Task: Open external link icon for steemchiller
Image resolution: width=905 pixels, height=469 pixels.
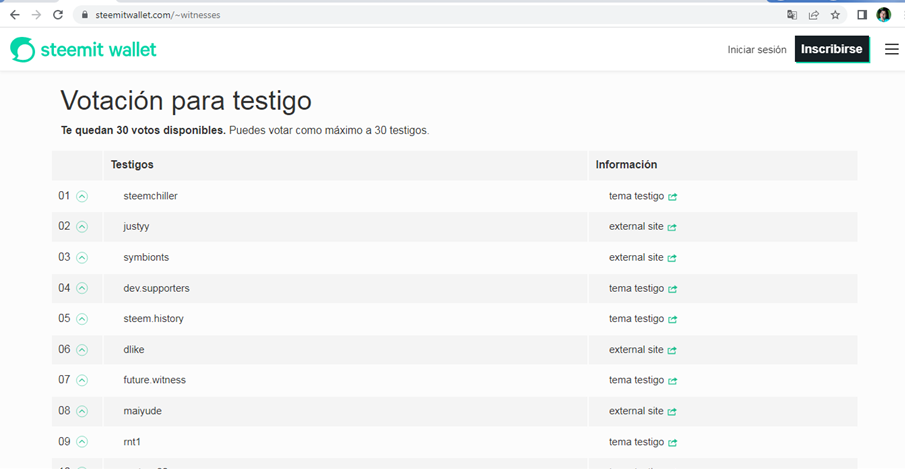Action: tap(672, 197)
